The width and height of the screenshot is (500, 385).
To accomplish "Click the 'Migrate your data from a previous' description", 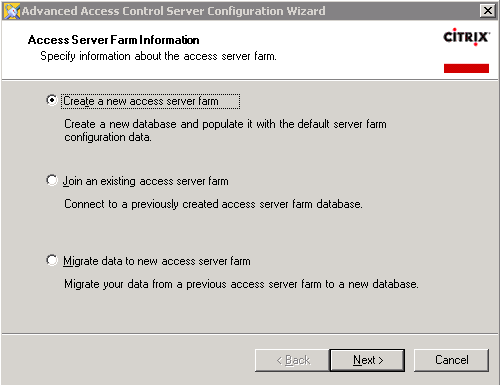I will [241, 284].
